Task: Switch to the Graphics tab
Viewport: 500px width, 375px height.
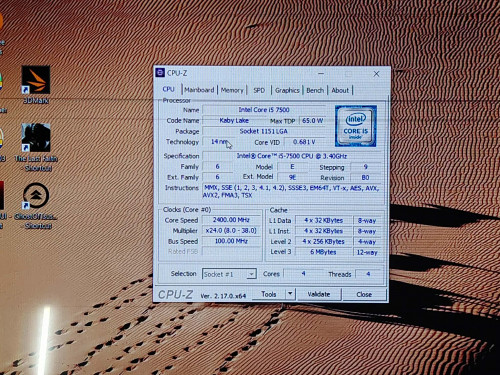Action: click(287, 90)
